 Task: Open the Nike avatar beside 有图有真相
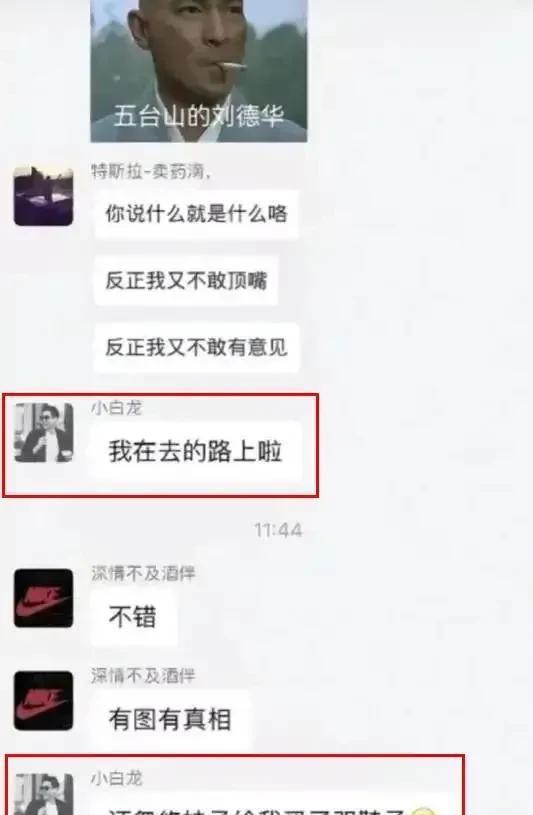coord(43,700)
